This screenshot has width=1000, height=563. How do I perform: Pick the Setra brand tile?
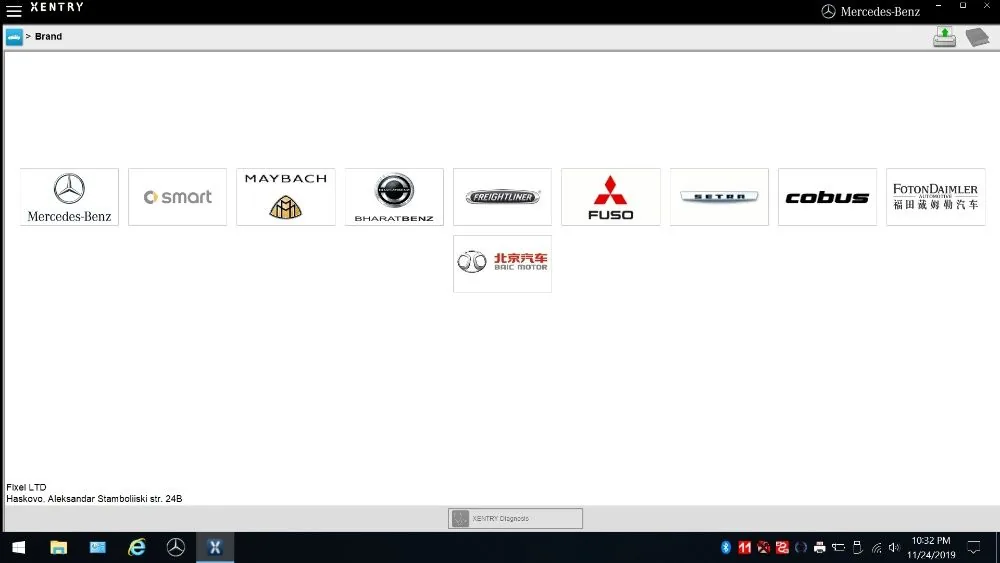[719, 197]
